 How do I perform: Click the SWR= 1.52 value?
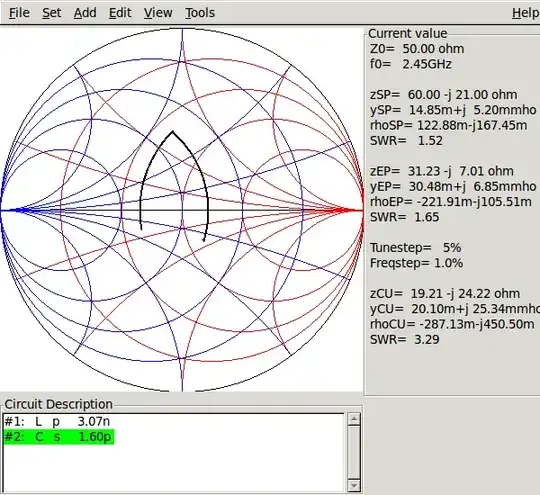(x=406, y=141)
